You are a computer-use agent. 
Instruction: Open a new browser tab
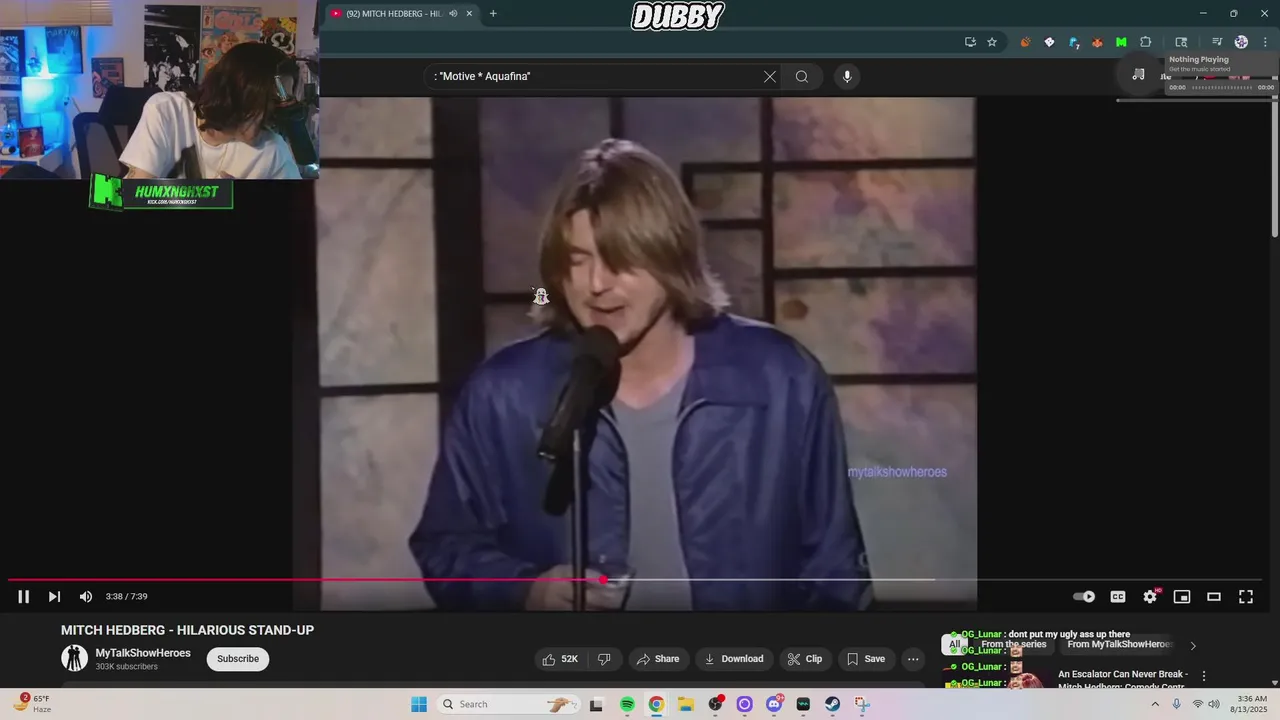(493, 13)
